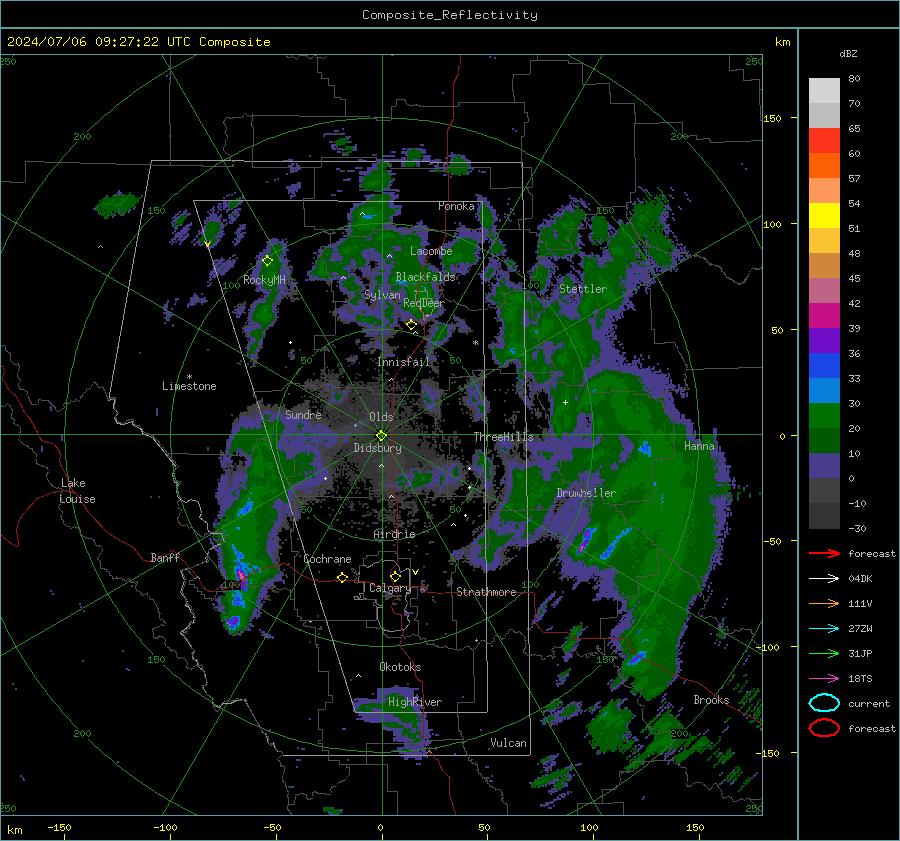Click the Sylvan label
Viewport: 900px width, 841px height.
(x=382, y=295)
